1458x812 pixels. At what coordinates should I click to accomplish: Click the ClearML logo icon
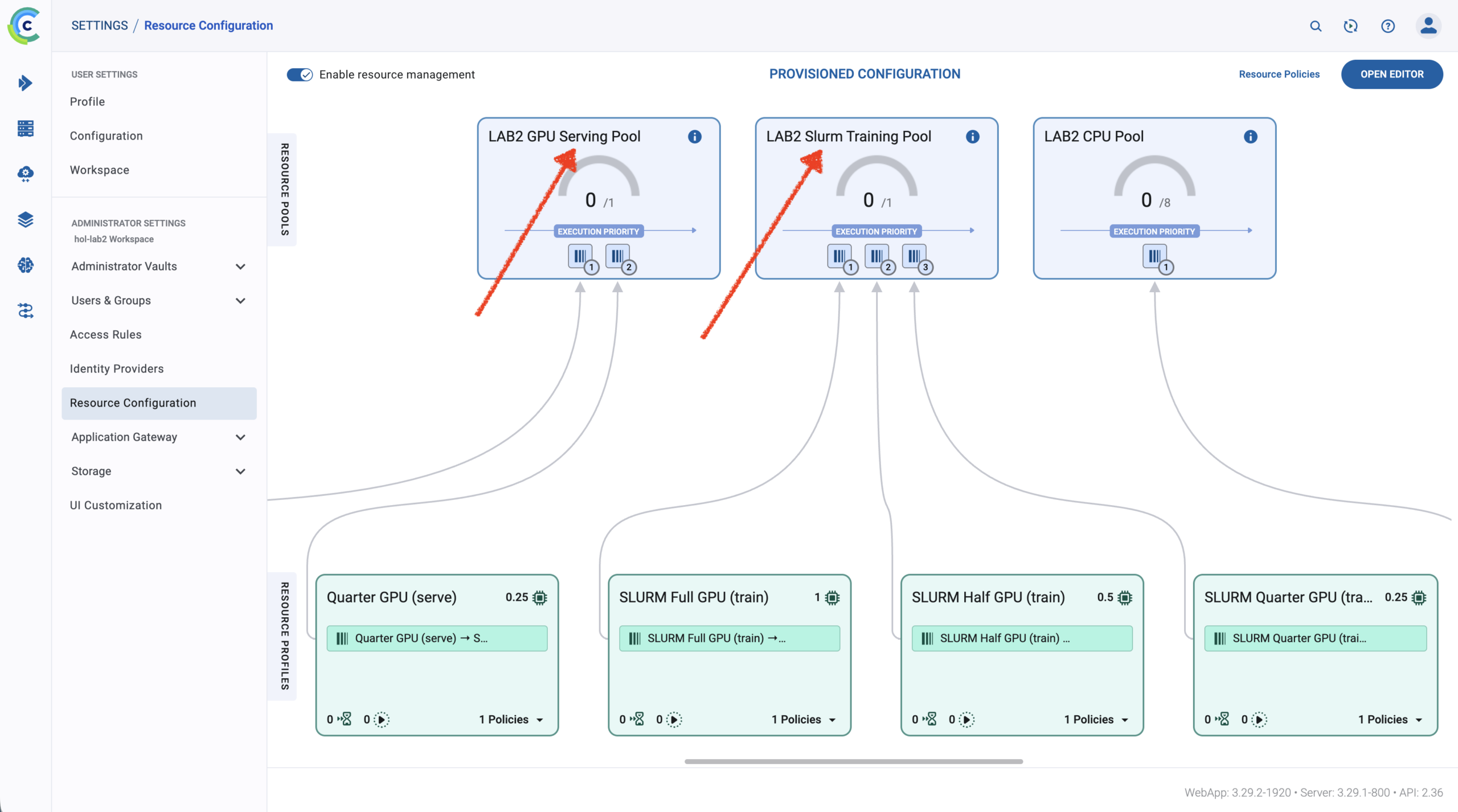pos(25,26)
